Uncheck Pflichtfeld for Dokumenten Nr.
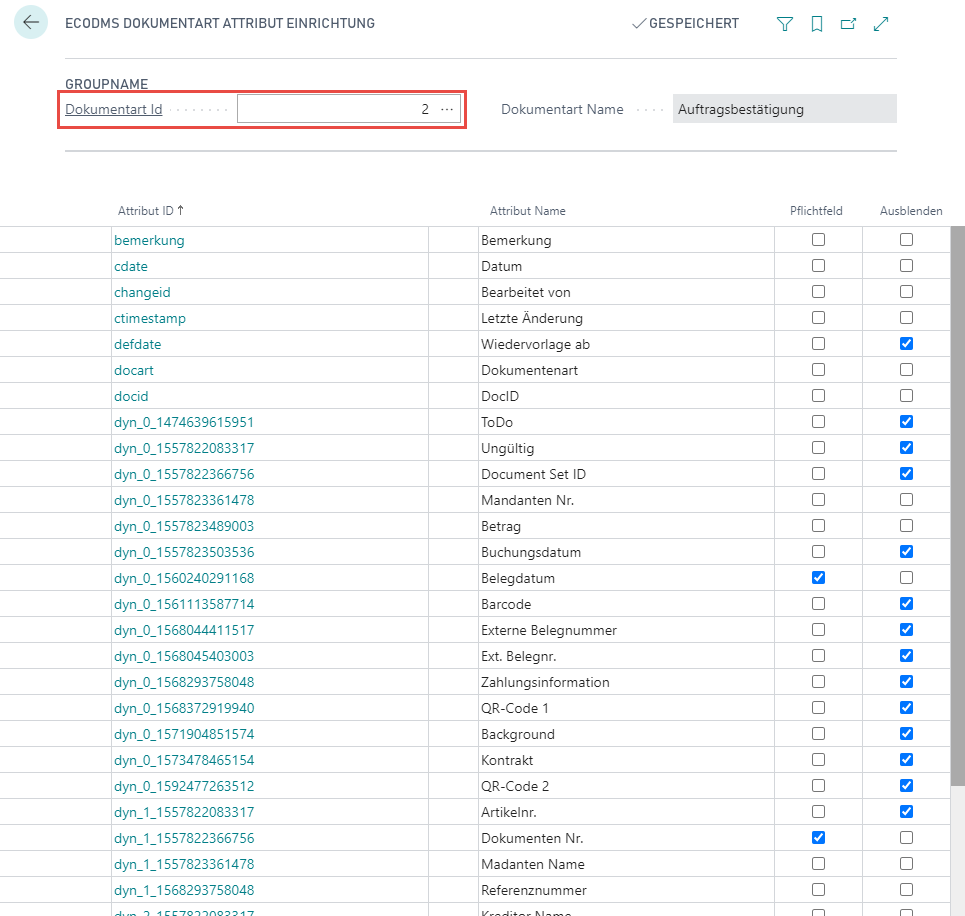The height and width of the screenshot is (916, 965). point(818,837)
